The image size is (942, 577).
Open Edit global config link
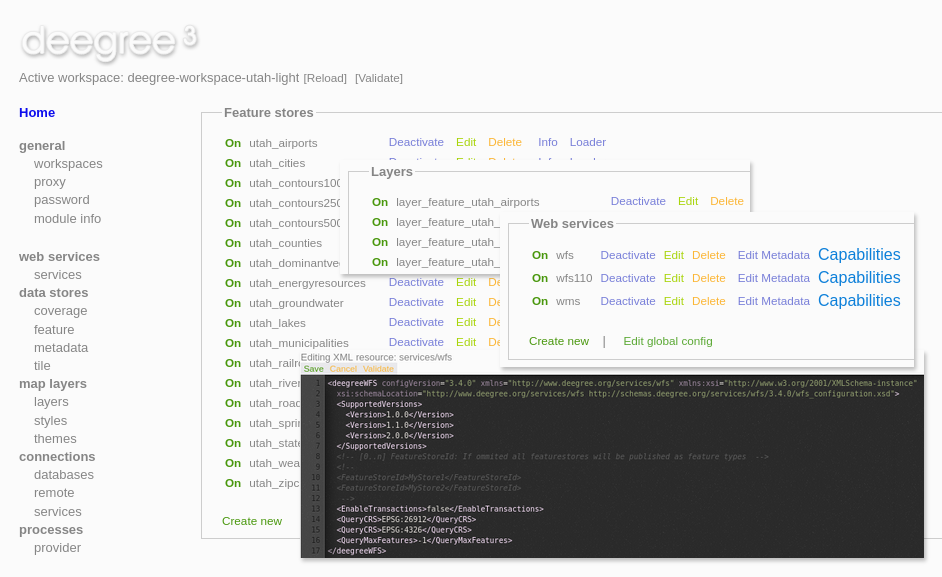[667, 341]
